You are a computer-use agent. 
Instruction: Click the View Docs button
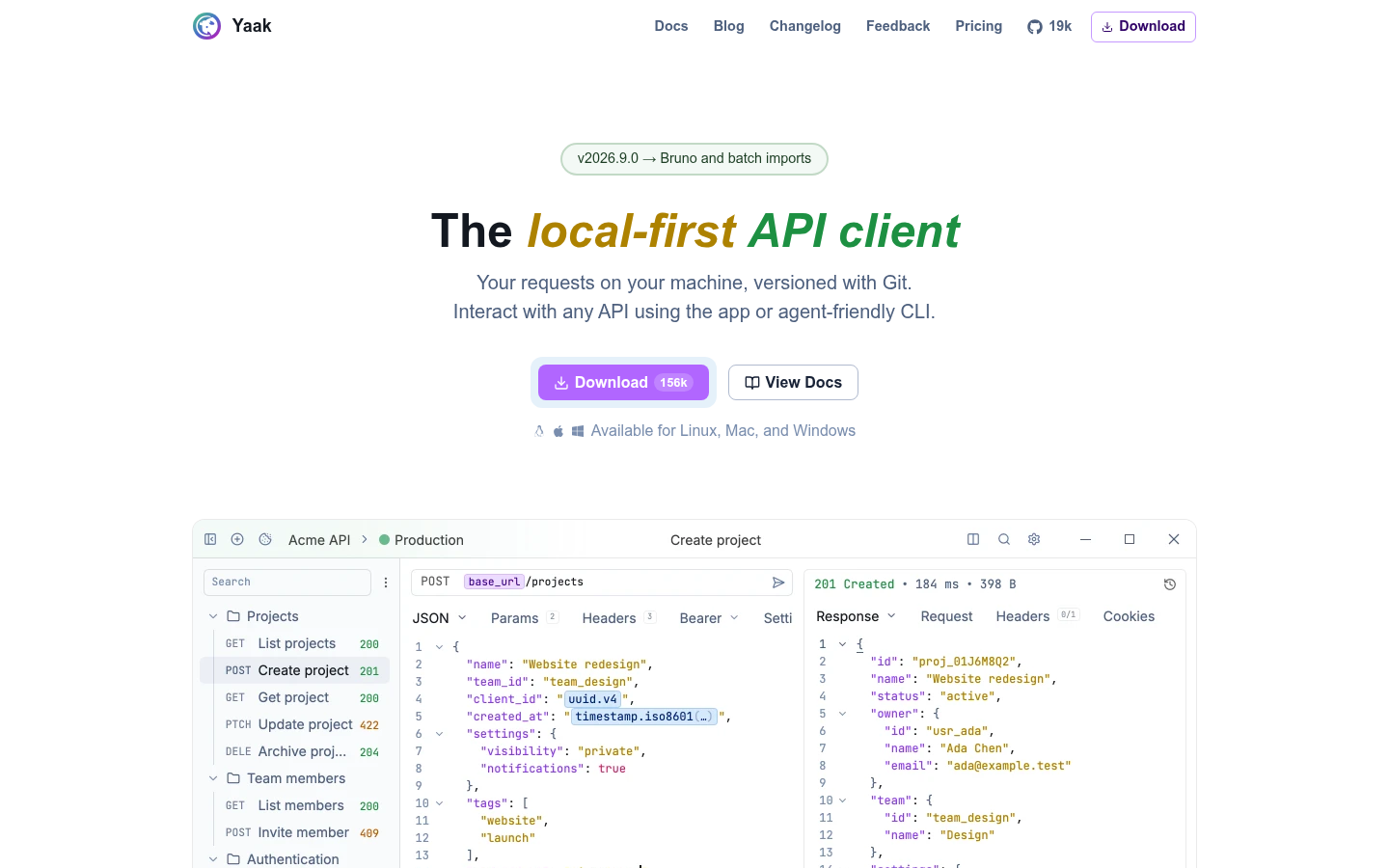(x=793, y=383)
